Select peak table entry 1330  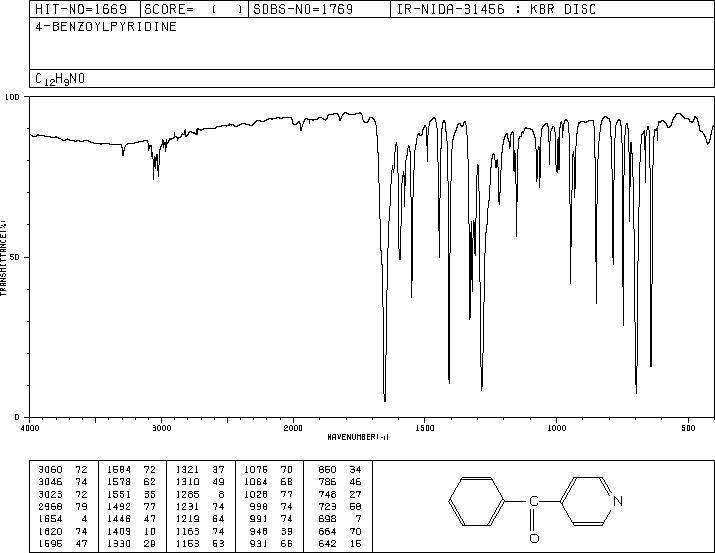pos(119,544)
